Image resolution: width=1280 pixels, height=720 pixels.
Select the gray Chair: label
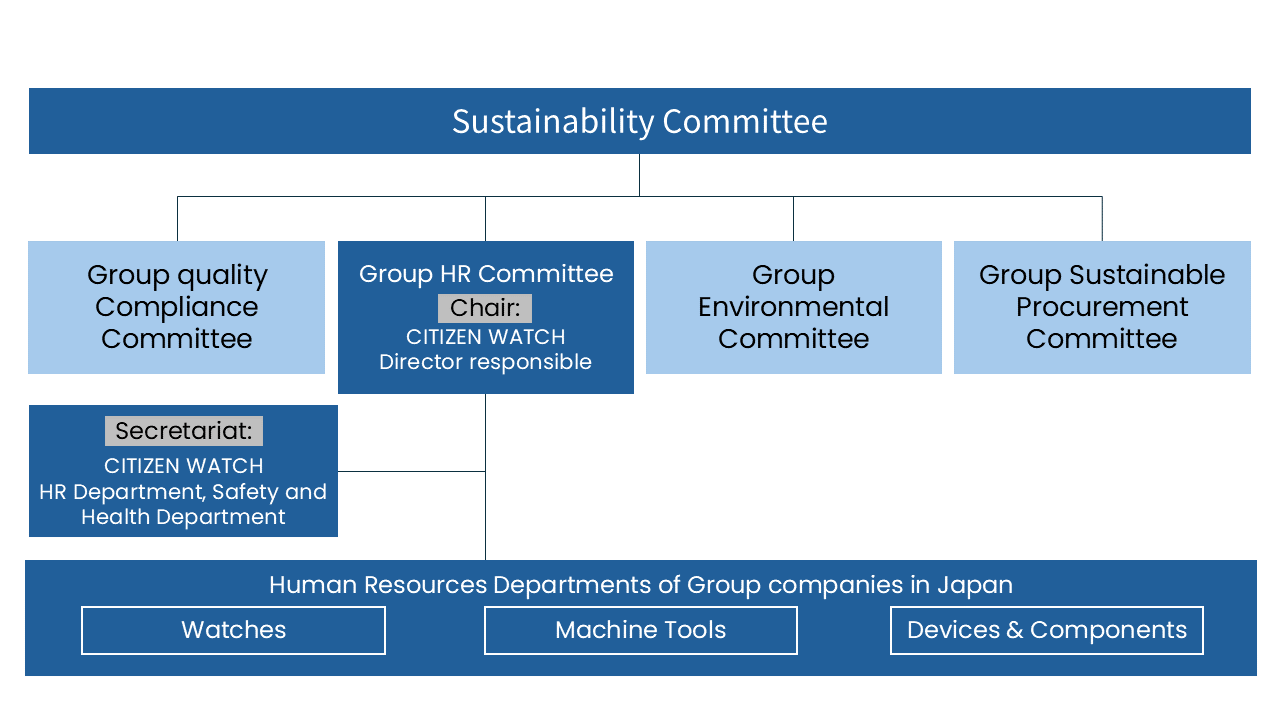pos(485,308)
